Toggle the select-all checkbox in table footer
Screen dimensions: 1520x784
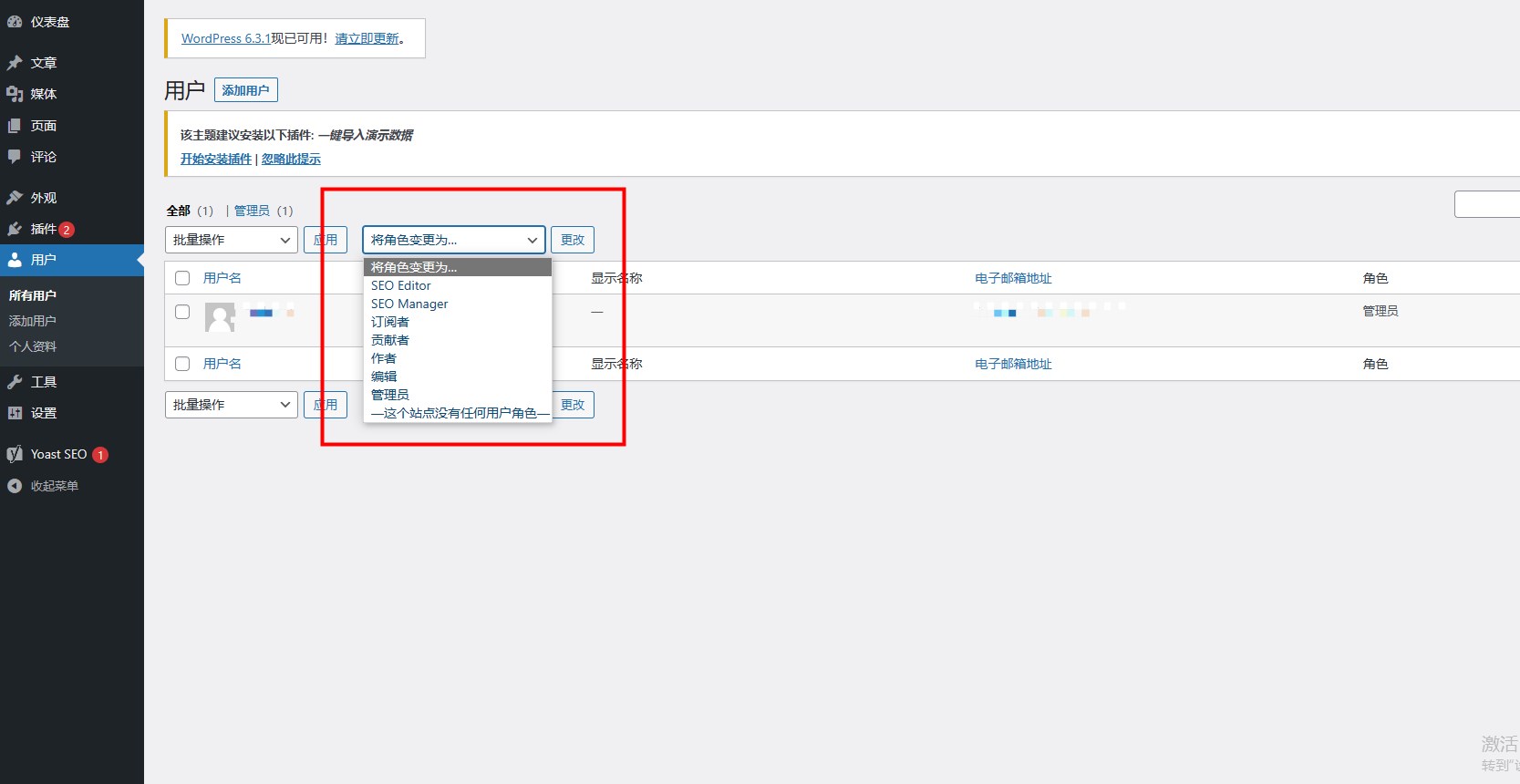click(182, 364)
